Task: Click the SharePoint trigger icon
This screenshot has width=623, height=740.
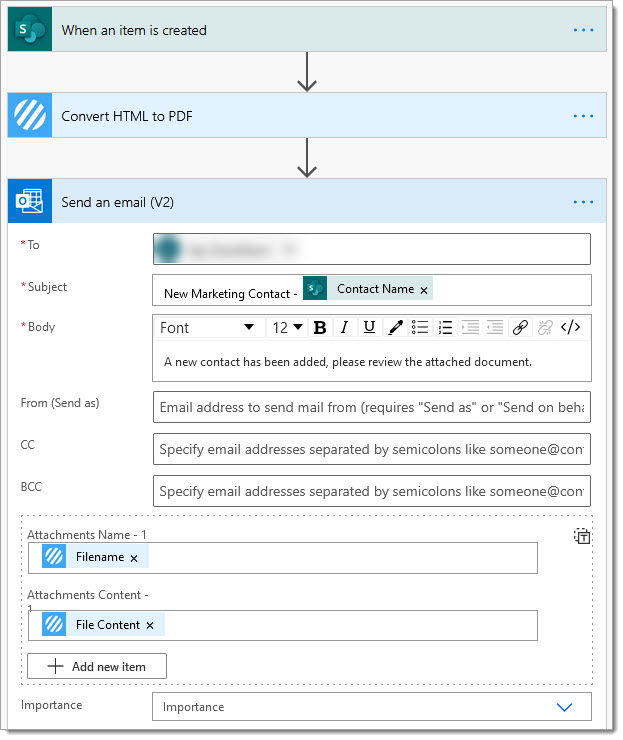Action: point(30,29)
